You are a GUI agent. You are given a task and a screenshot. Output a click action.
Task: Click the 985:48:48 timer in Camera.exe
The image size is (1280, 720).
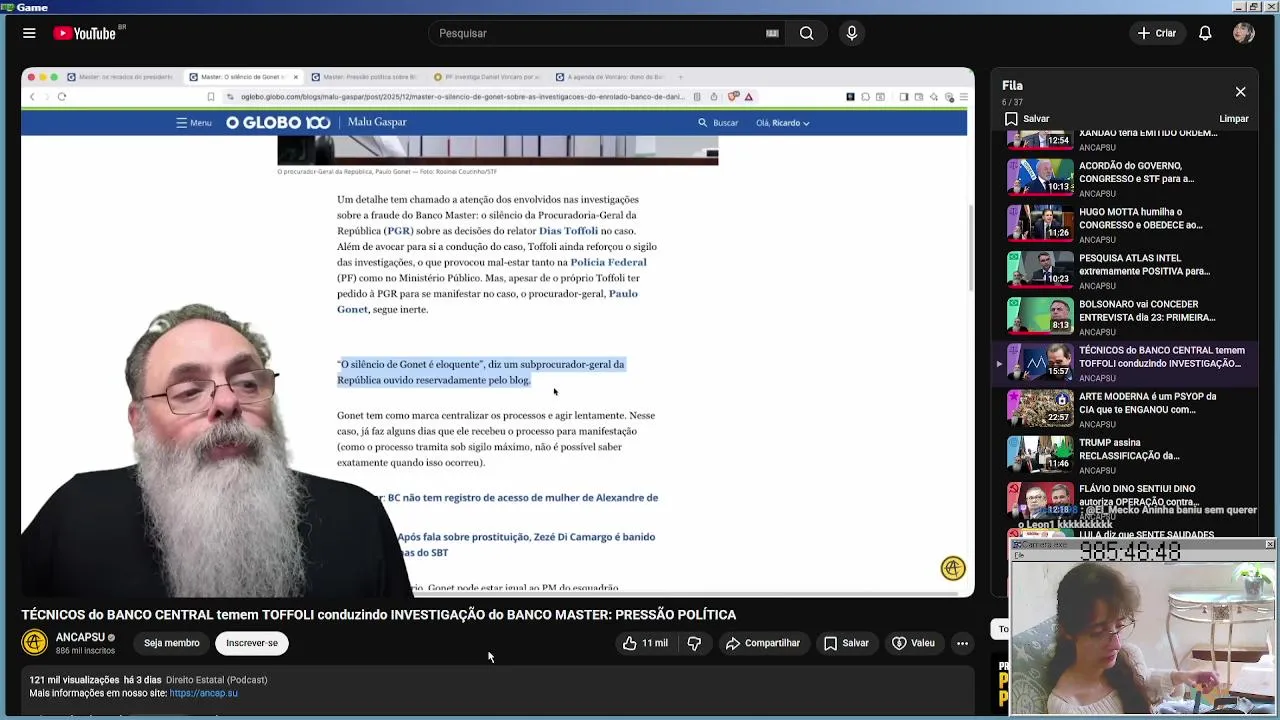coord(1130,552)
